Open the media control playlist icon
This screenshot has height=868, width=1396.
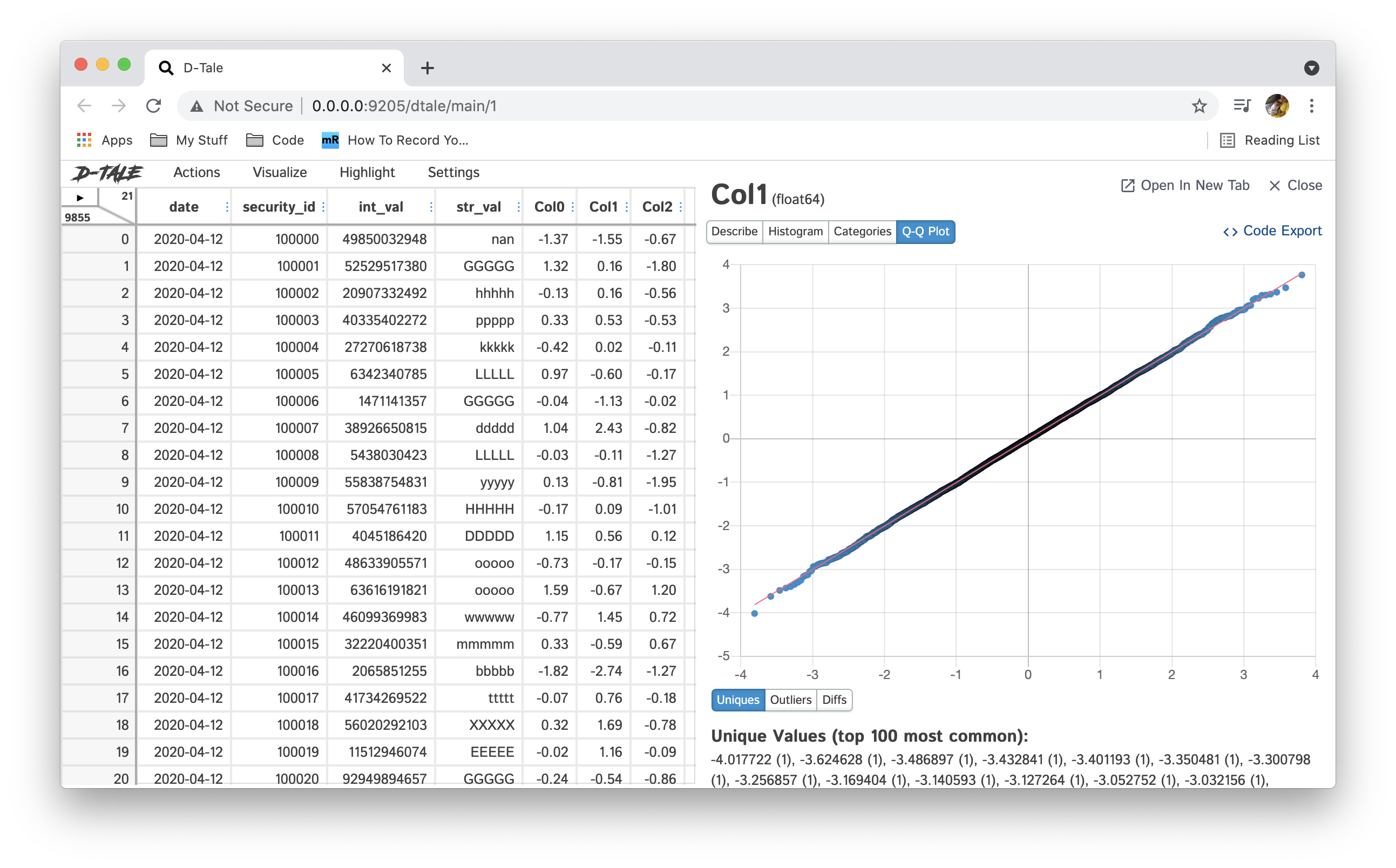tap(1242, 106)
